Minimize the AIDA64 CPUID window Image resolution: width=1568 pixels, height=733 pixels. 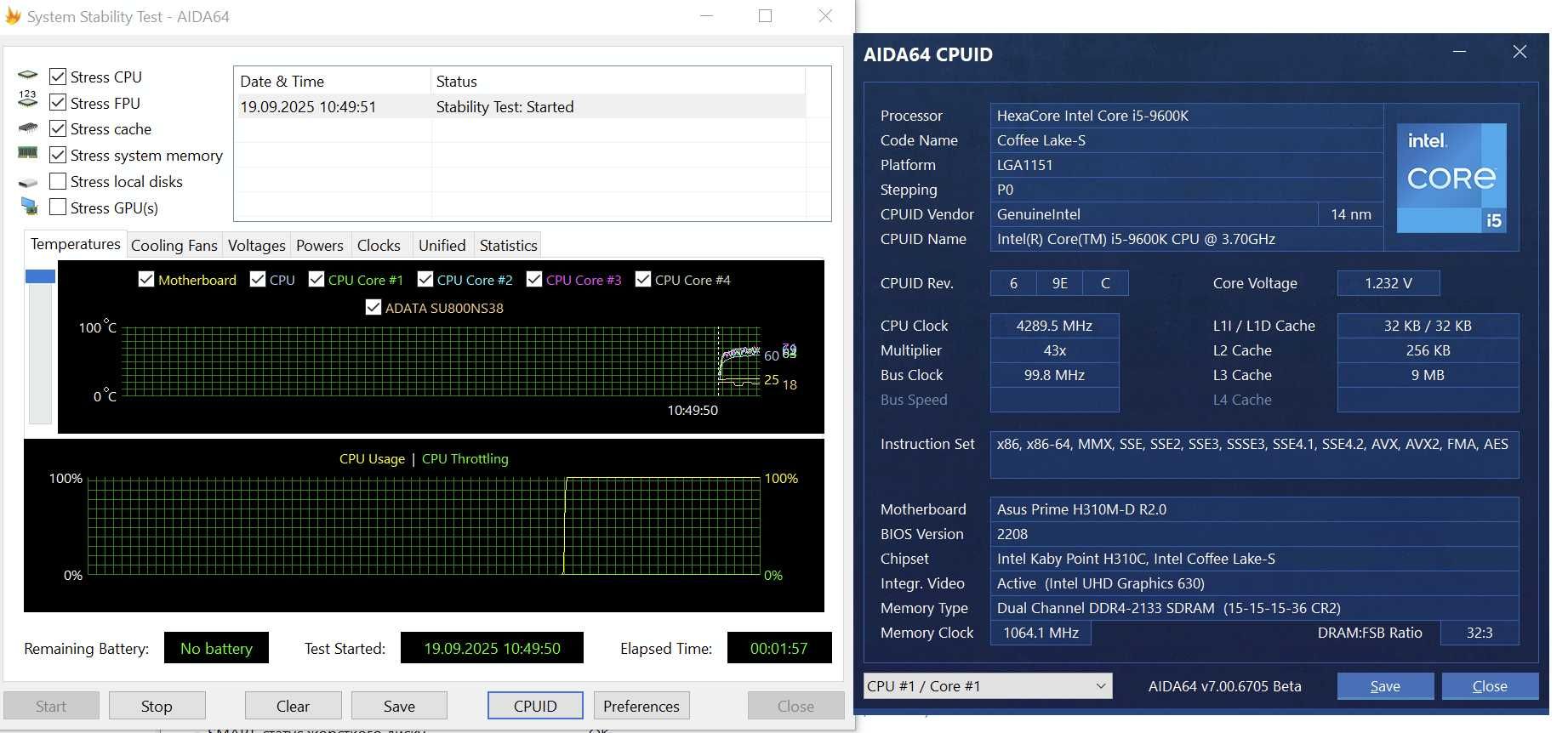click(1460, 52)
